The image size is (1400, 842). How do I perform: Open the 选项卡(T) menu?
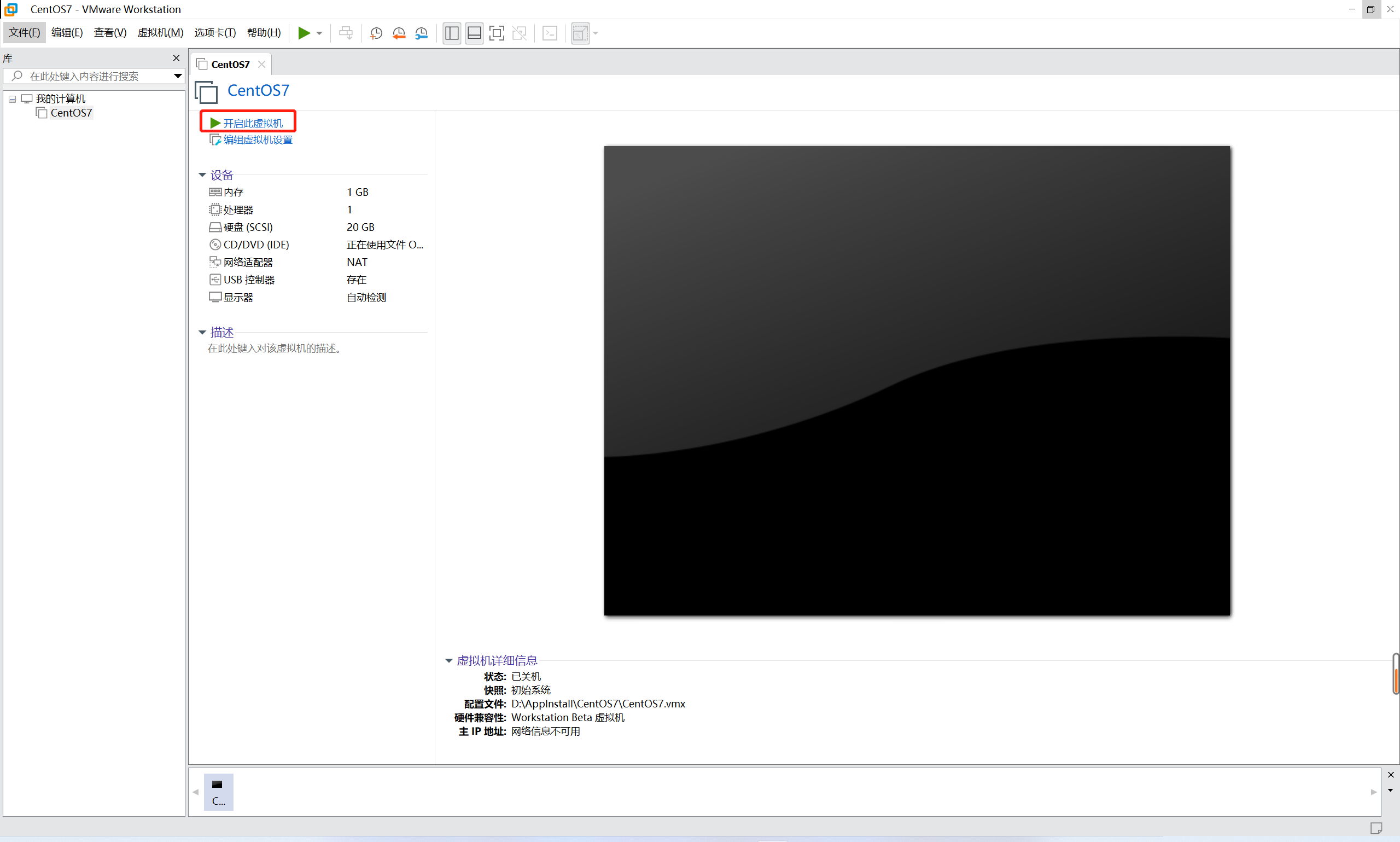pos(215,32)
